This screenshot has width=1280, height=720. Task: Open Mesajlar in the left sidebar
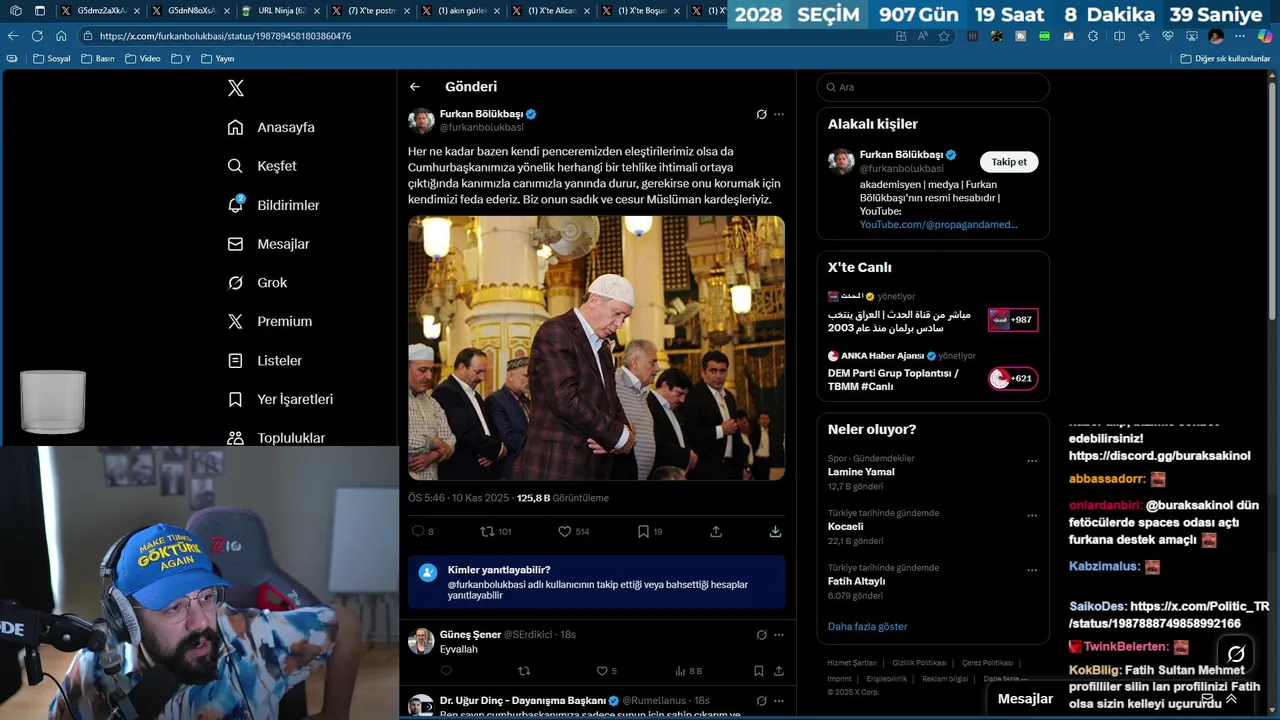point(268,244)
